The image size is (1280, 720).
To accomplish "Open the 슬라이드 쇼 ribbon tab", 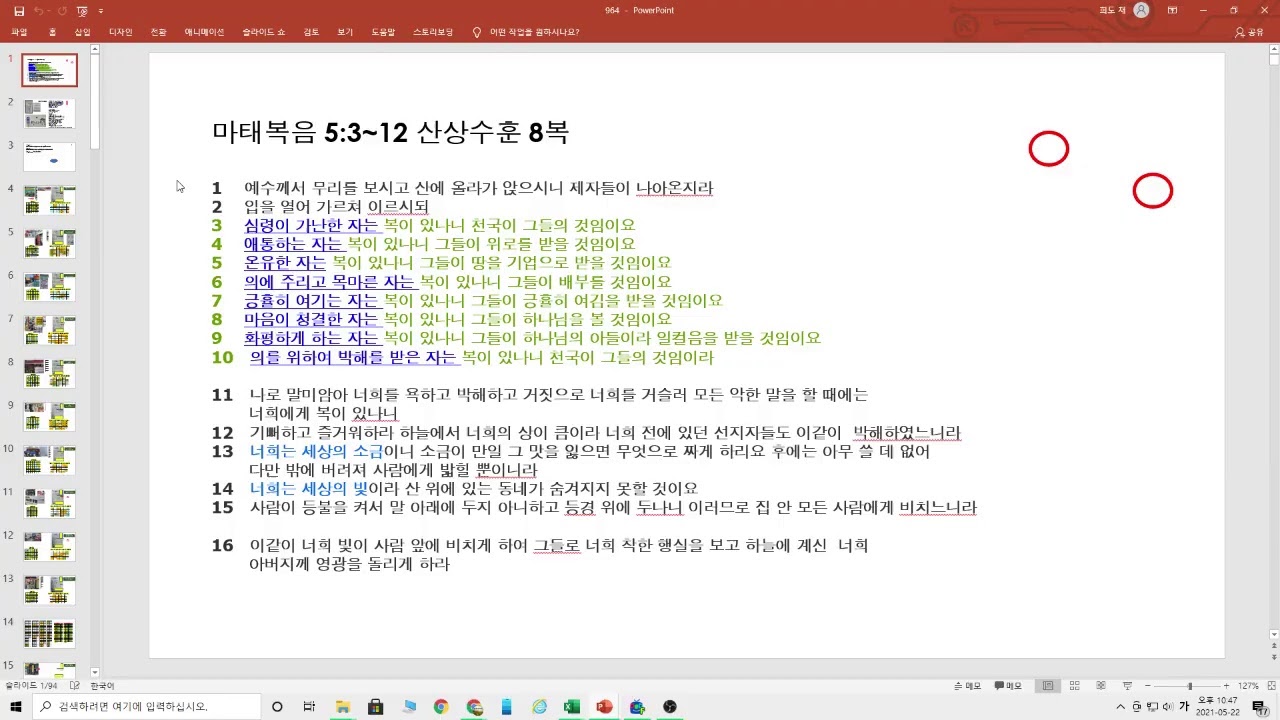I will coord(263,32).
